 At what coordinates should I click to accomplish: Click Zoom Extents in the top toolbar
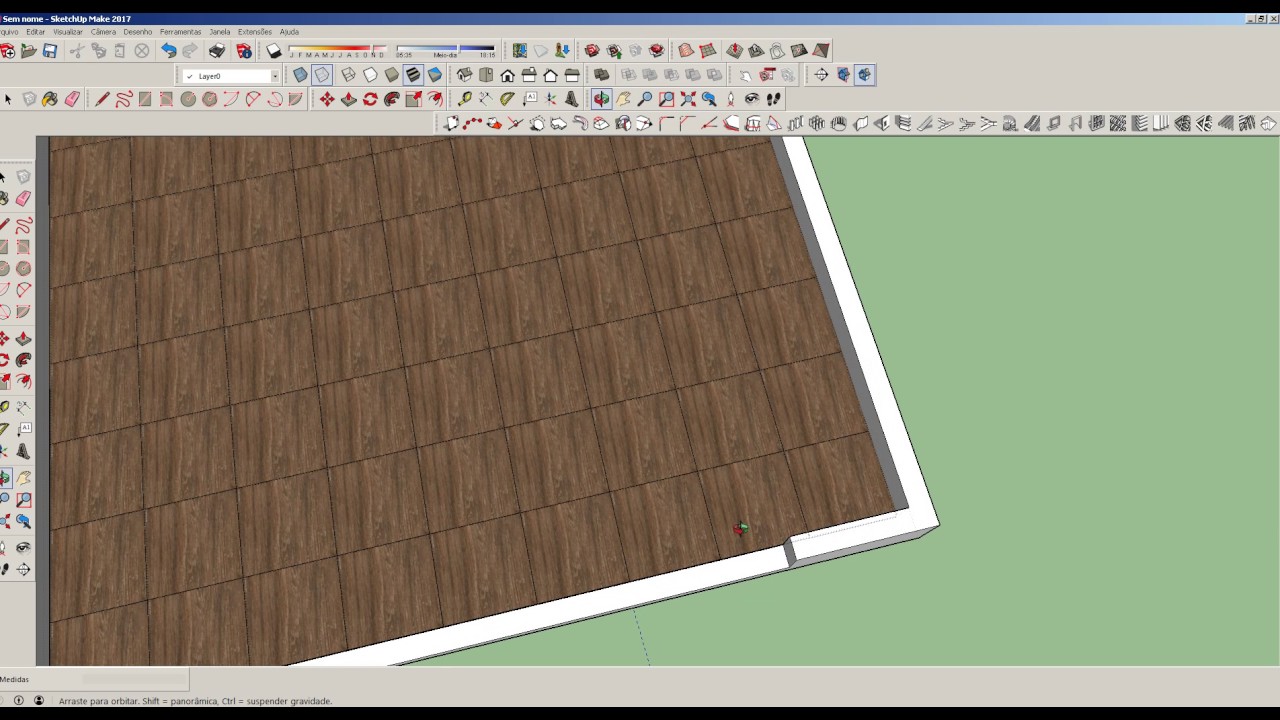click(x=688, y=99)
